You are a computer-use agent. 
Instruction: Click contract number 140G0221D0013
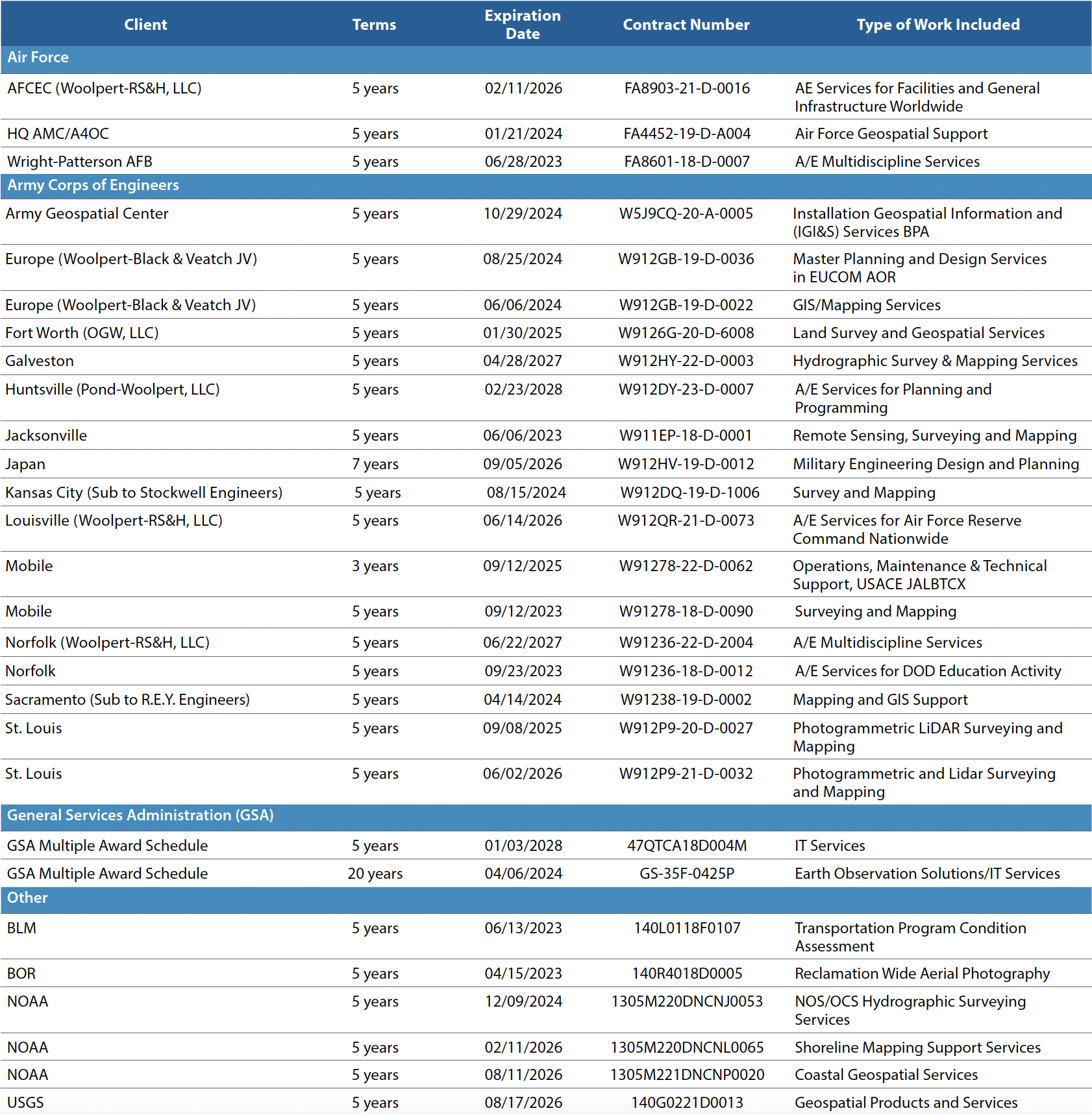click(x=687, y=1103)
